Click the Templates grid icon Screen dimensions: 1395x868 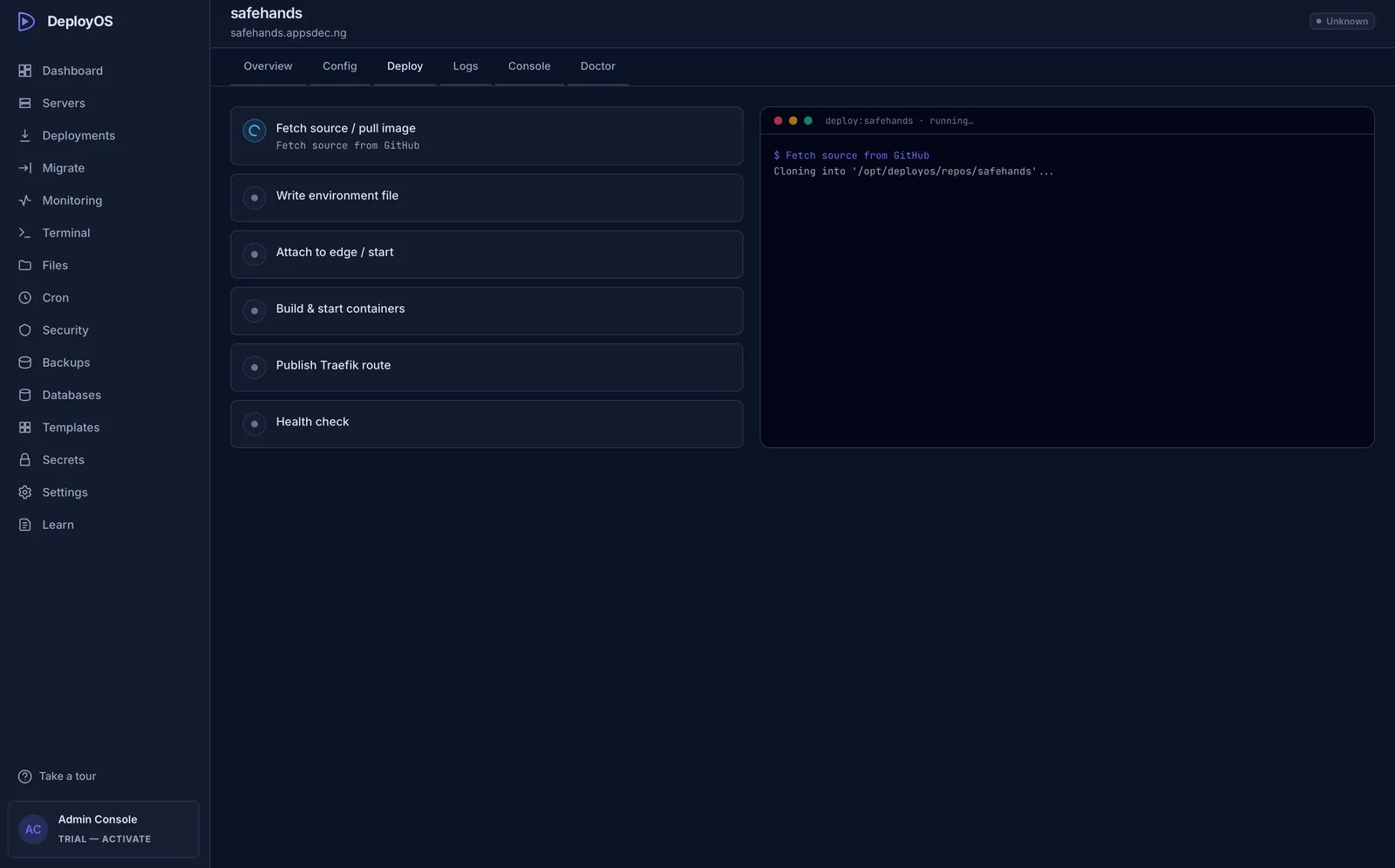25,428
